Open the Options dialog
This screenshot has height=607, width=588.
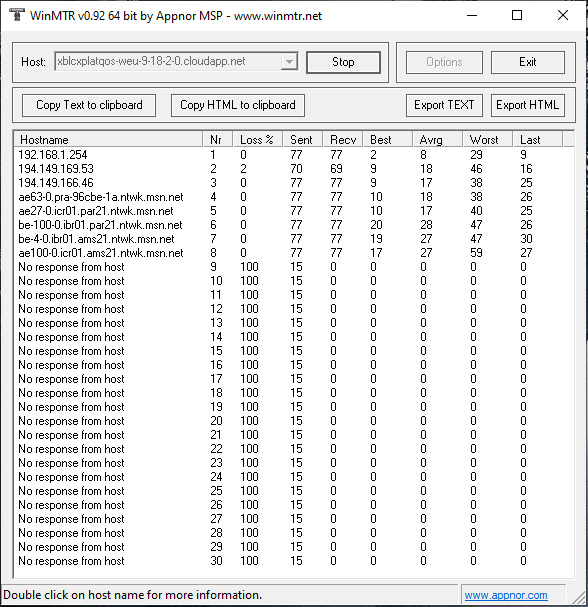pyautogui.click(x=444, y=62)
